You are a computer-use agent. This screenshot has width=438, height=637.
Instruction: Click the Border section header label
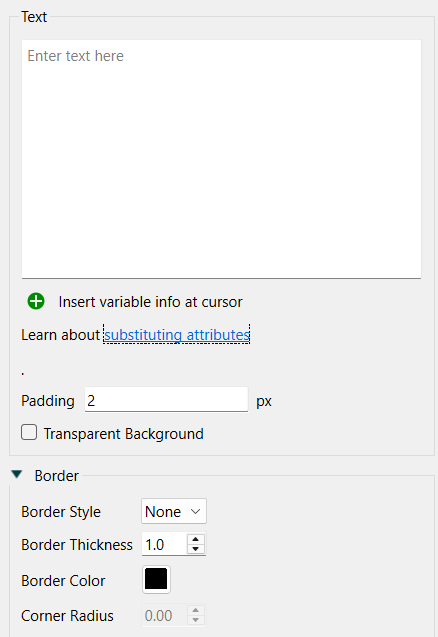tap(56, 476)
